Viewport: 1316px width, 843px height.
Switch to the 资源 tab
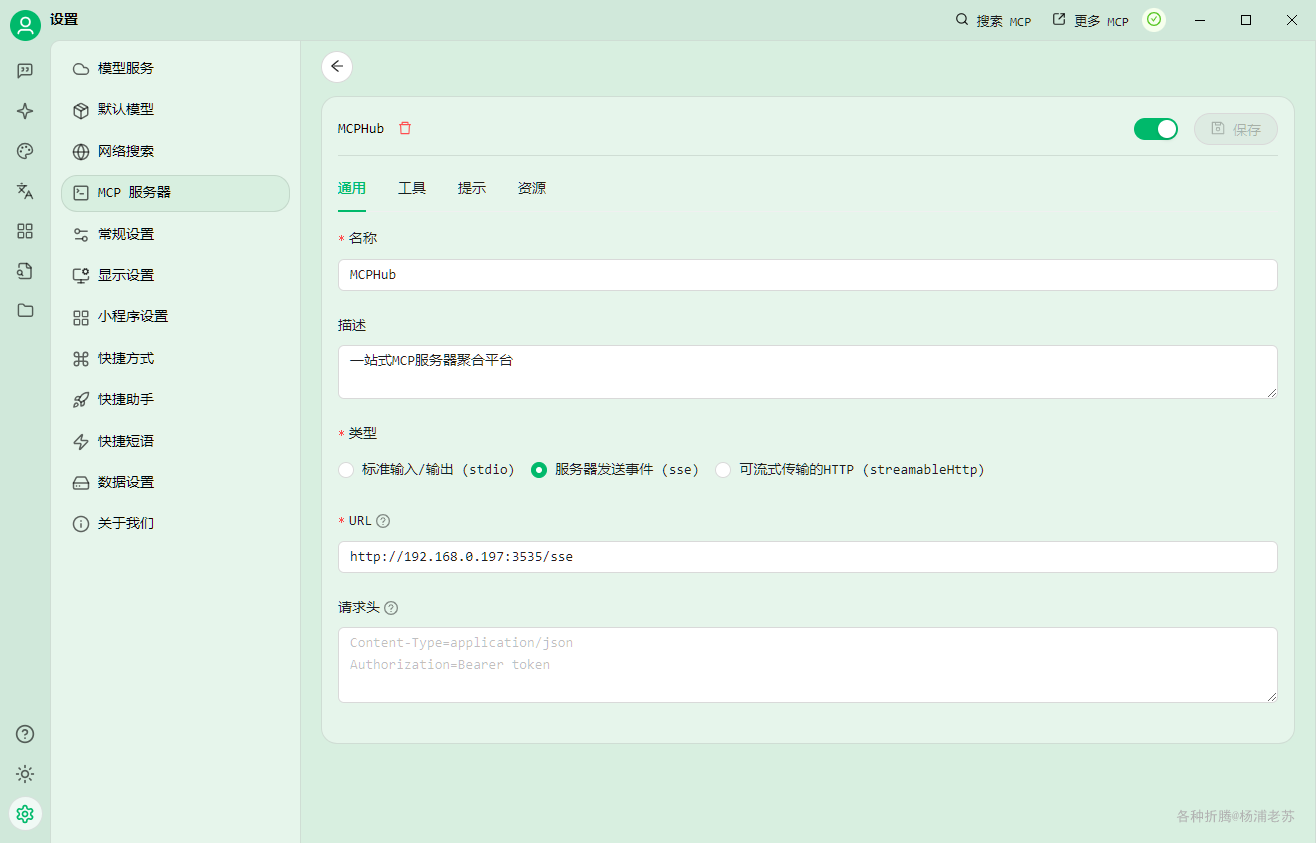coord(532,188)
